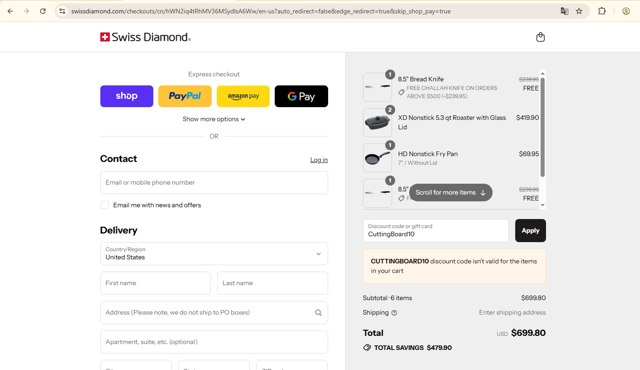Go back to the previous page
Screen dimensions: 640x370
click(x=10, y=11)
